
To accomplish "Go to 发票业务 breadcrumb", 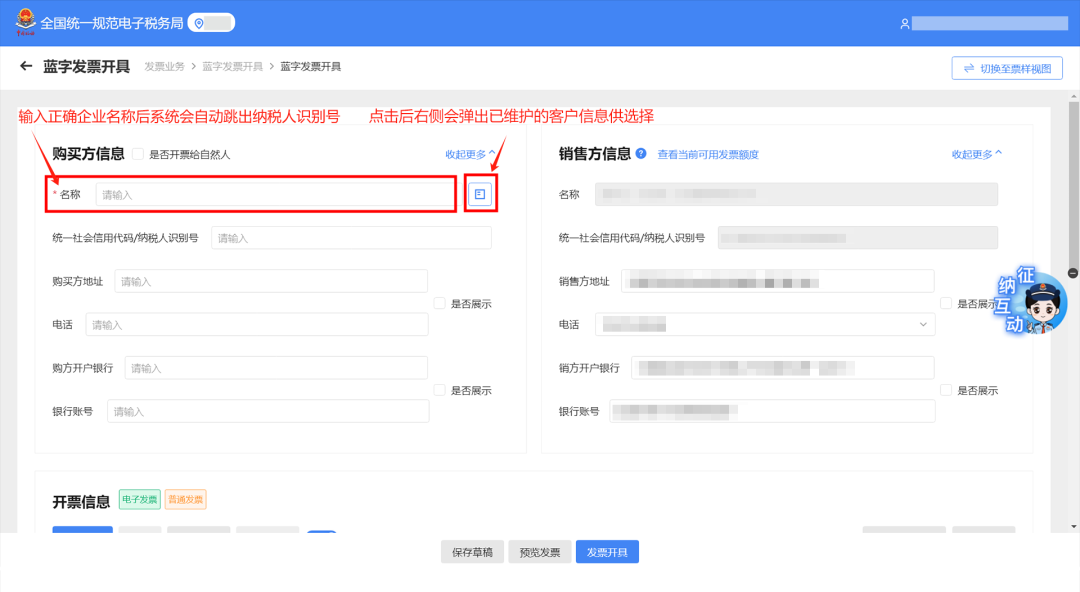I will click(x=165, y=66).
